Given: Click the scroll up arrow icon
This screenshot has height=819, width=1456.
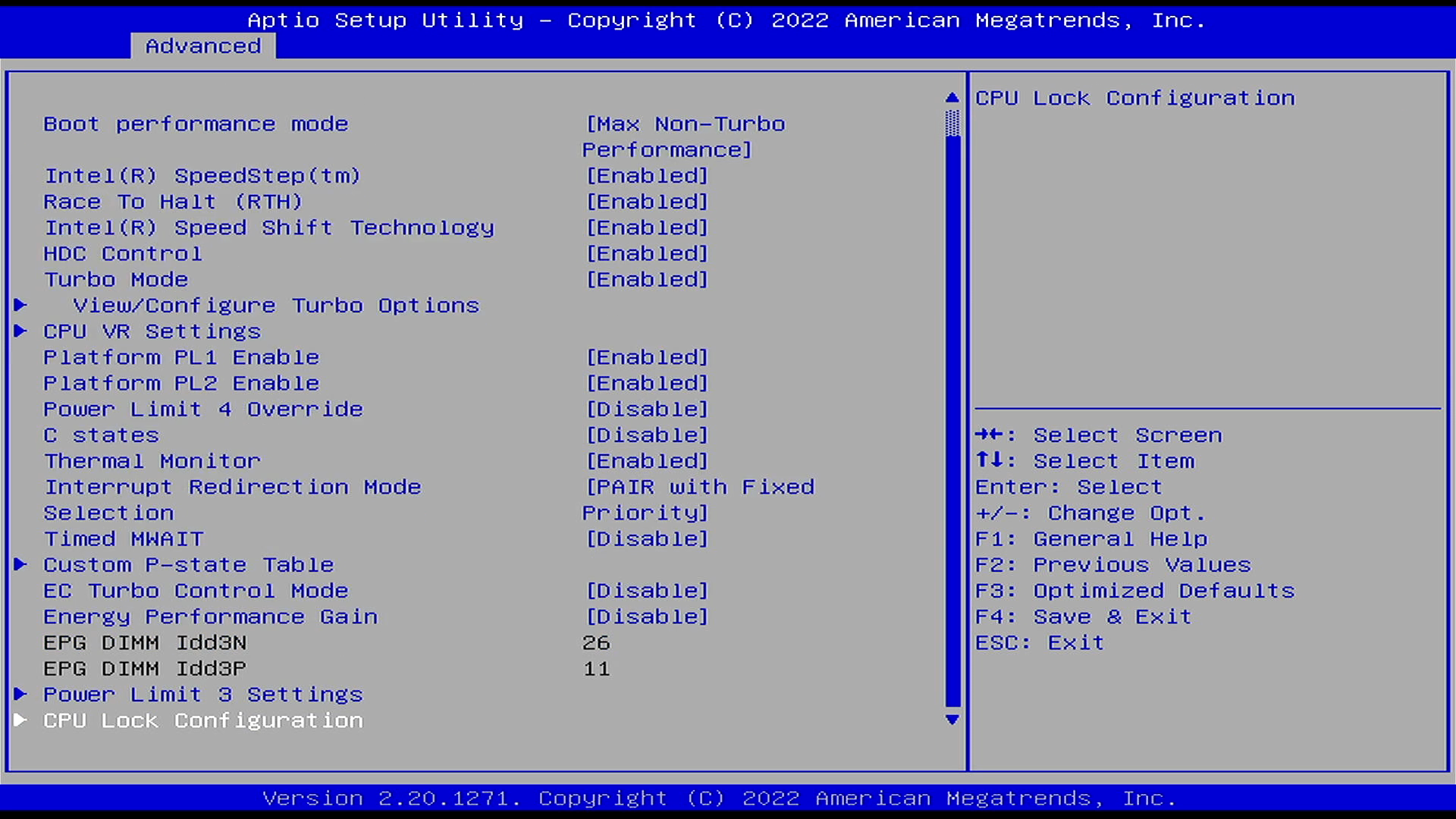Looking at the screenshot, I should tap(952, 98).
